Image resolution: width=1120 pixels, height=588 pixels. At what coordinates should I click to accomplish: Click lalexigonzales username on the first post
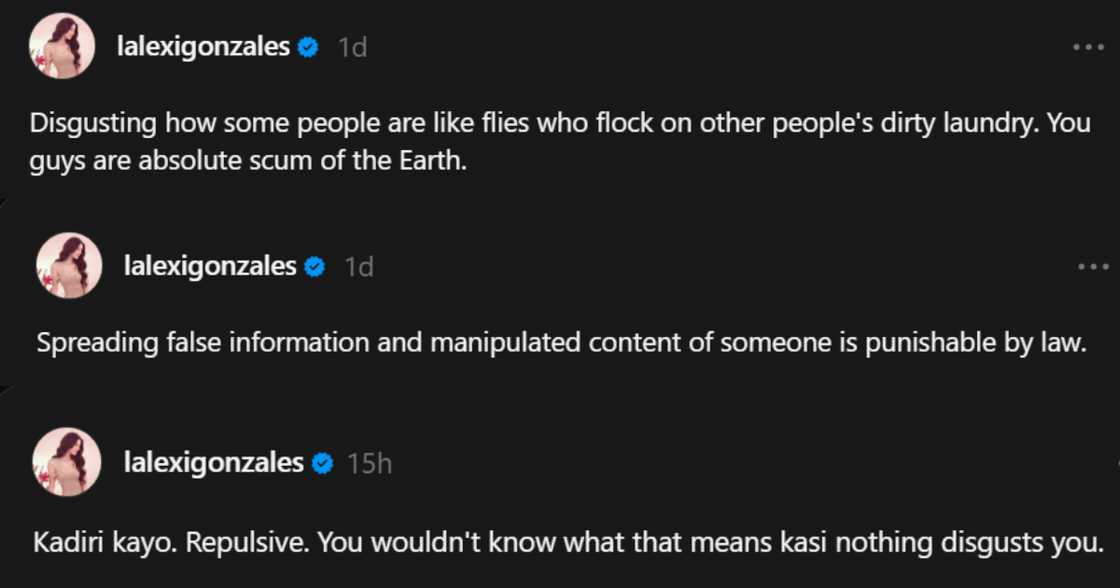pyautogui.click(x=203, y=47)
